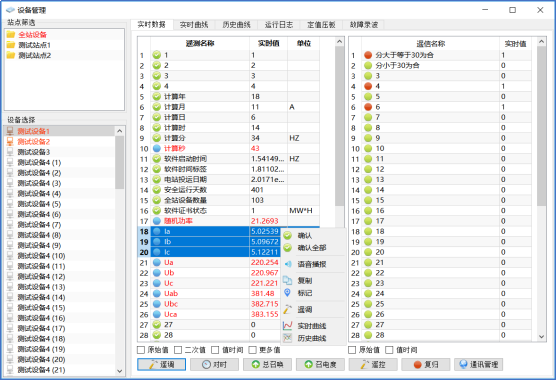Toggle the right panel 值时间 checkbox
The image size is (556, 381).
[x=389, y=350]
